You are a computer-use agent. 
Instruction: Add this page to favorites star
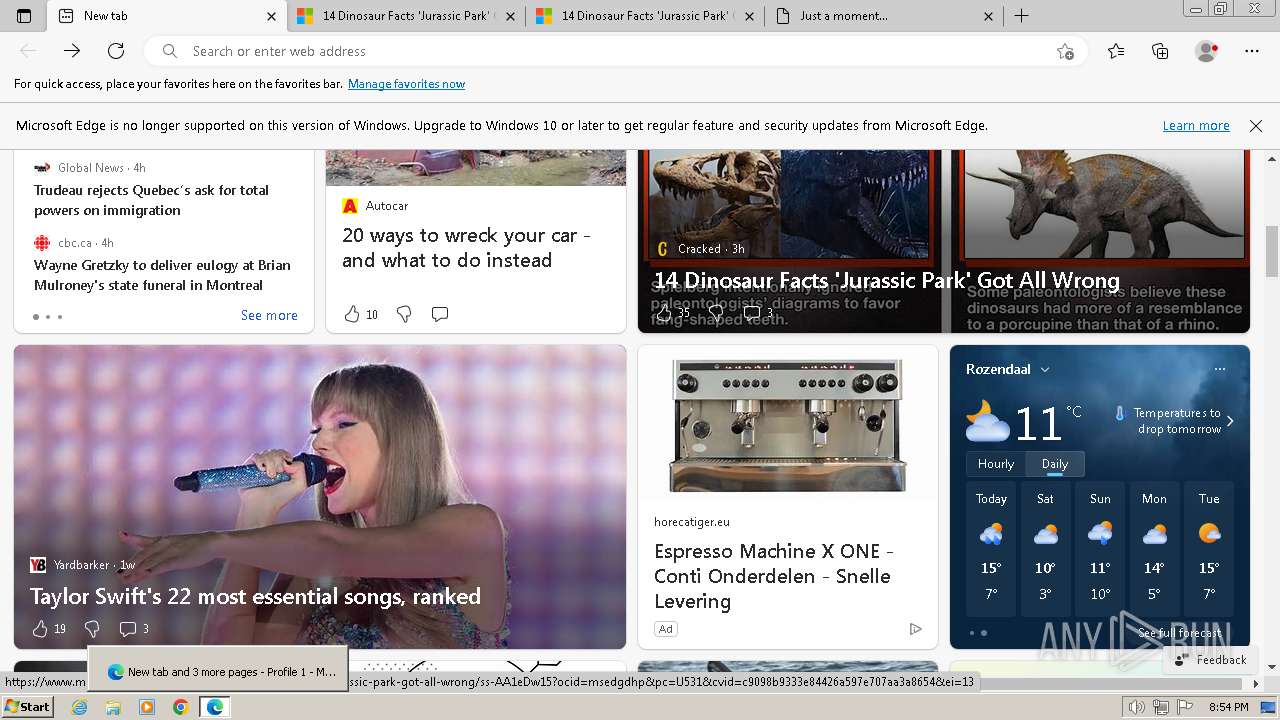click(x=1065, y=51)
